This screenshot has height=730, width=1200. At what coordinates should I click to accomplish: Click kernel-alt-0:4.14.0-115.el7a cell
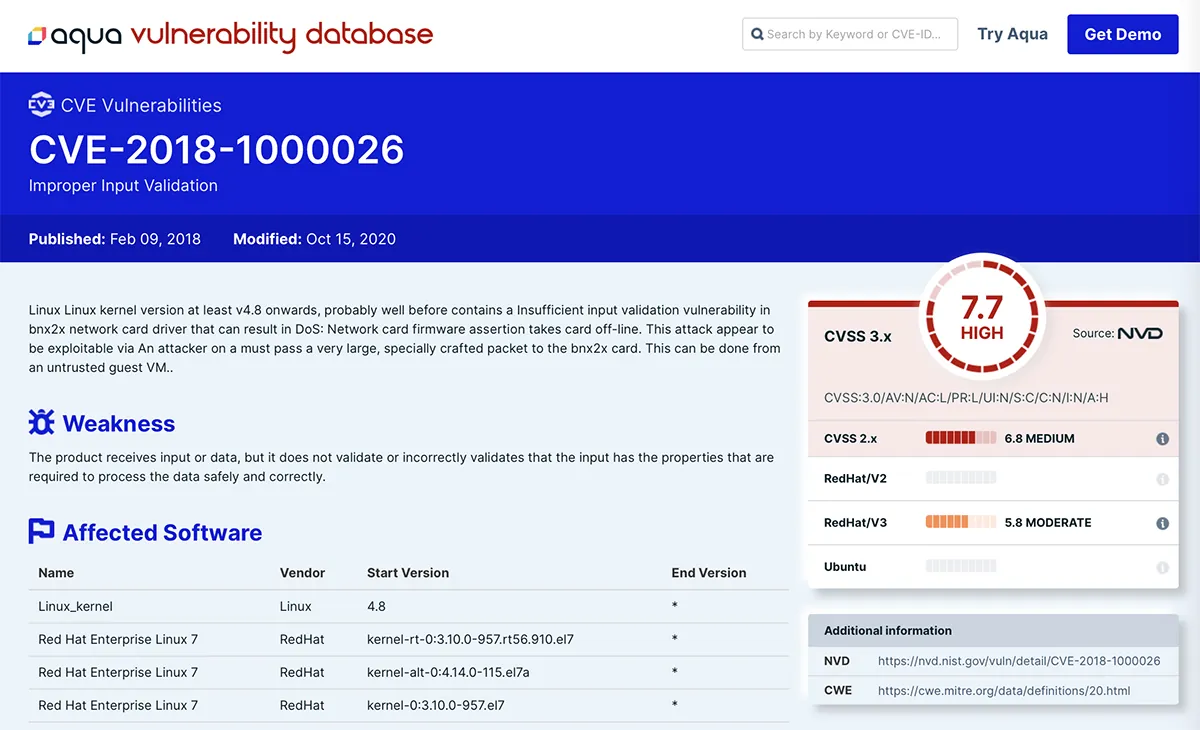[x=448, y=672]
